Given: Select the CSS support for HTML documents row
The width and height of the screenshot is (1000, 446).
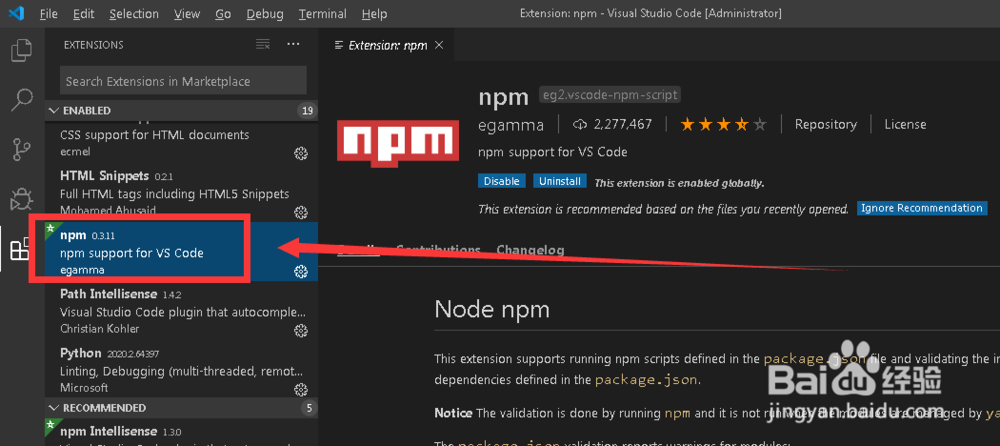Looking at the screenshot, I should [181, 140].
